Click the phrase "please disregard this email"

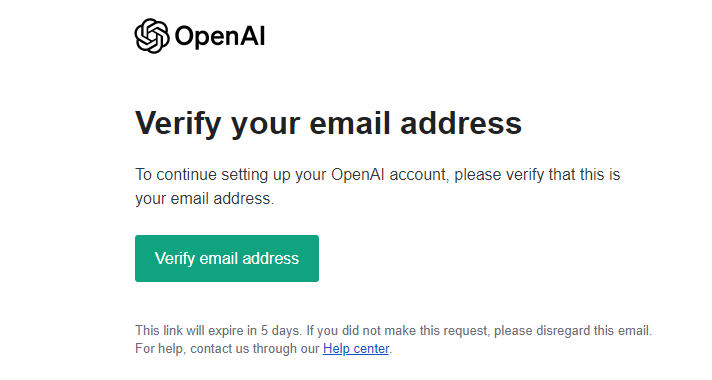[x=571, y=331]
